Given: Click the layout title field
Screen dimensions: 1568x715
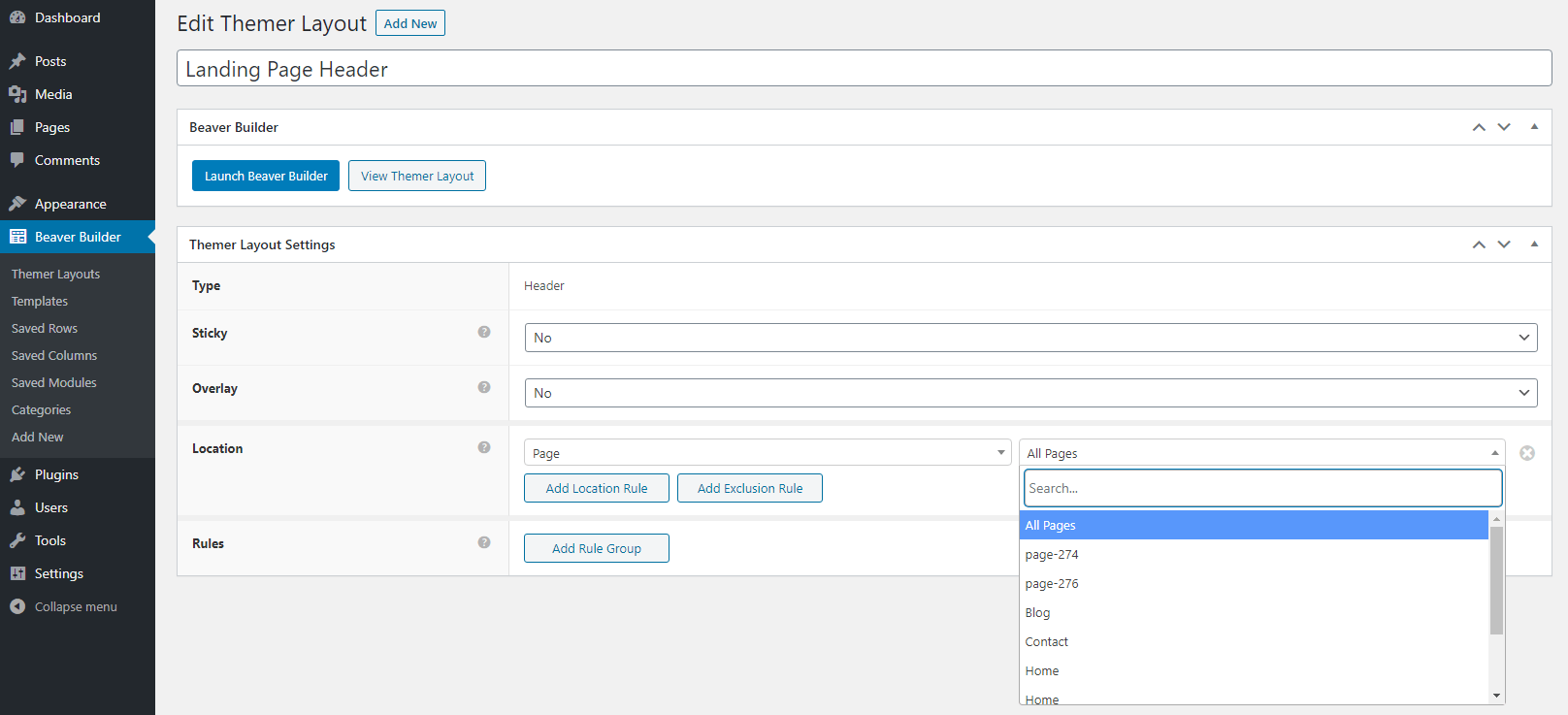Looking at the screenshot, I should [x=865, y=68].
